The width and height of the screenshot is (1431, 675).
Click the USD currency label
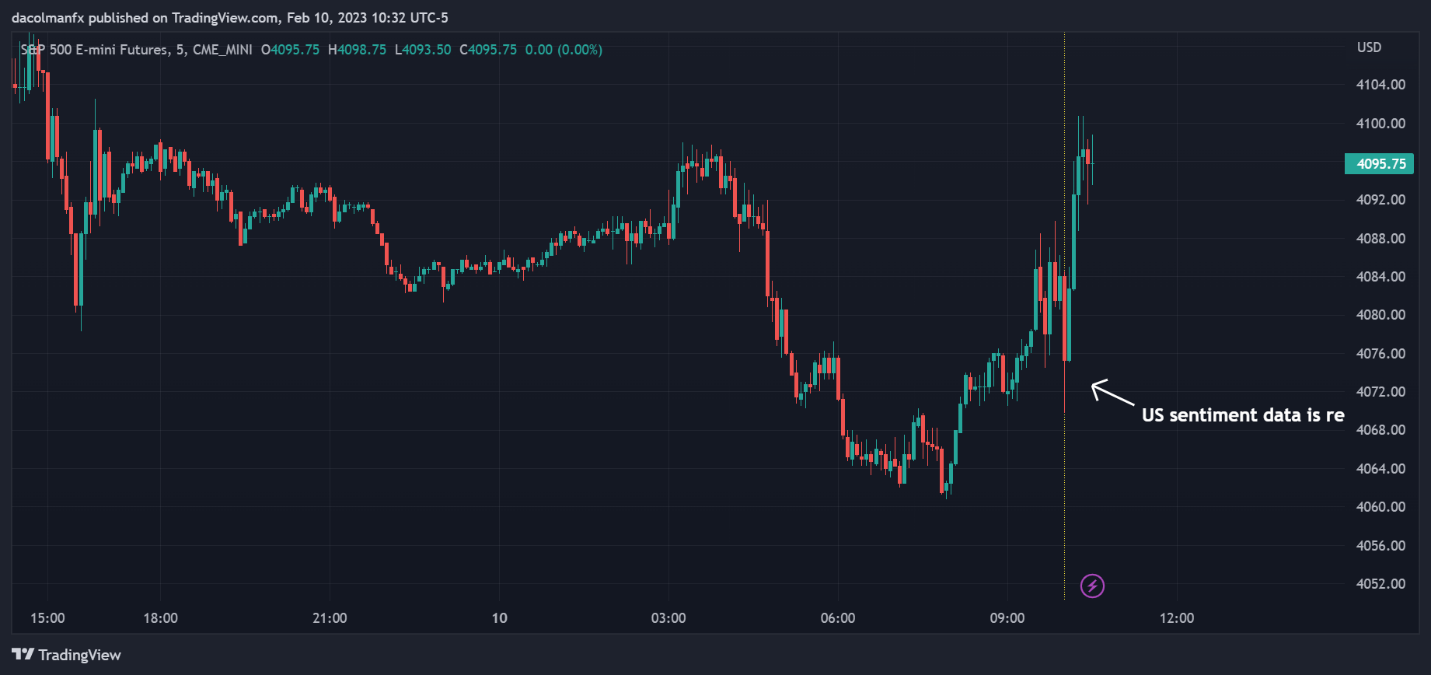1369,47
